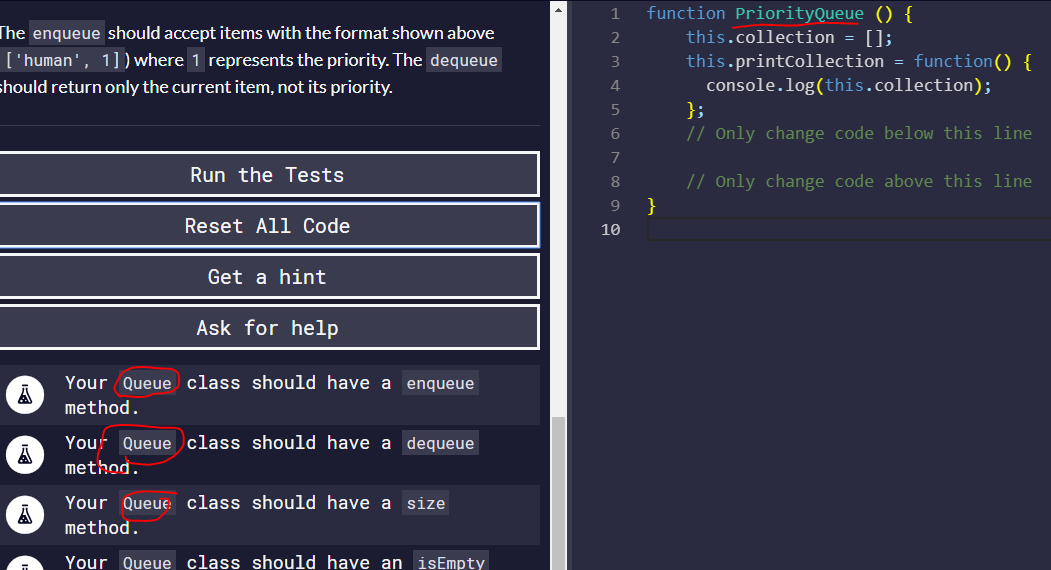This screenshot has height=570, width=1051.
Task: Click 'this.collection = [];' code line
Action: [x=789, y=38]
